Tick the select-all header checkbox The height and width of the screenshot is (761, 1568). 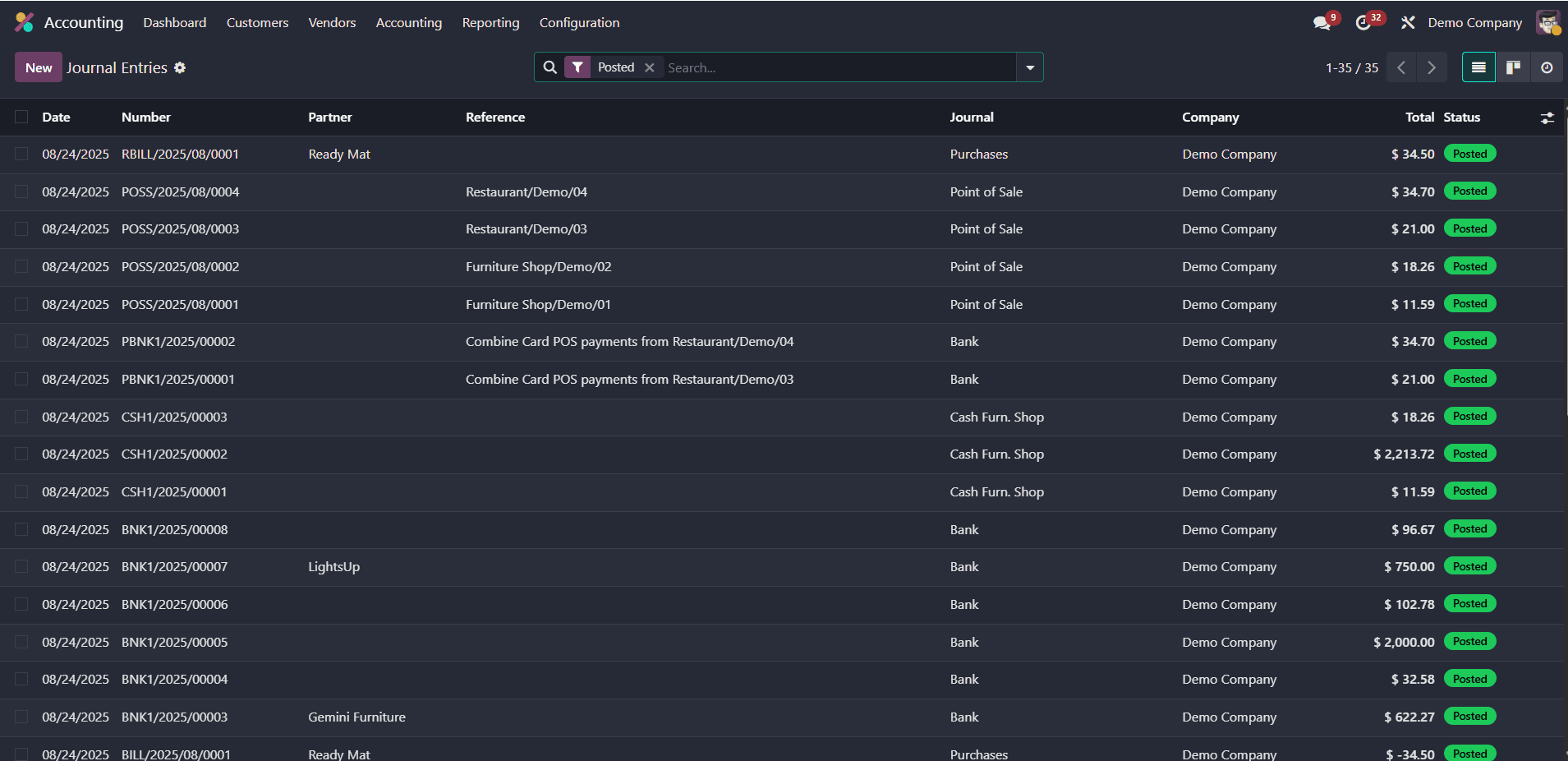click(x=21, y=118)
